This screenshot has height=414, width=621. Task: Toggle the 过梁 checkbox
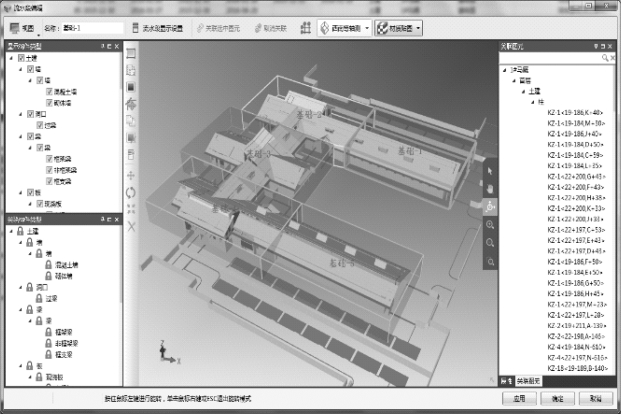click(40, 125)
